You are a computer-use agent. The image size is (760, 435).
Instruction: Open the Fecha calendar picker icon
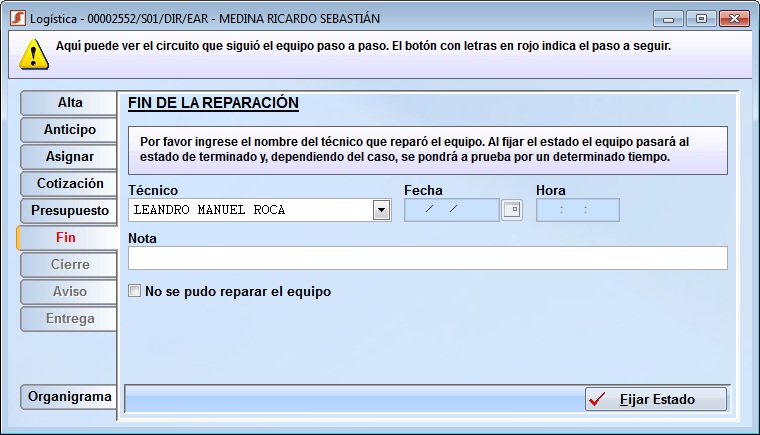click(x=512, y=210)
